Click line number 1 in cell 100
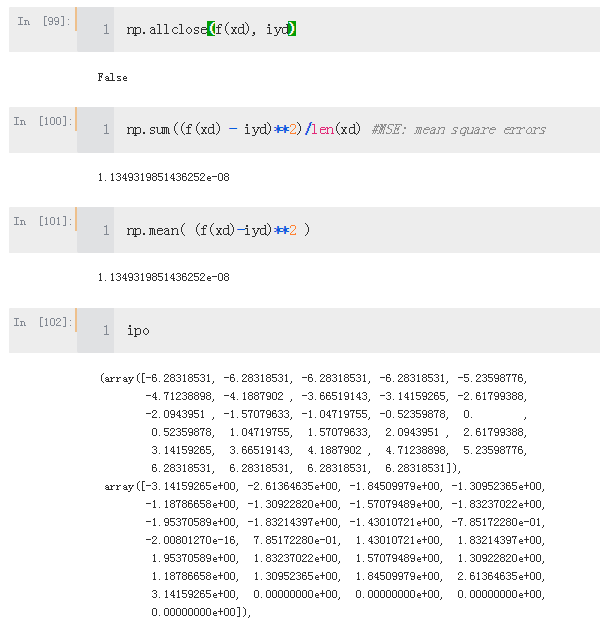 106,129
